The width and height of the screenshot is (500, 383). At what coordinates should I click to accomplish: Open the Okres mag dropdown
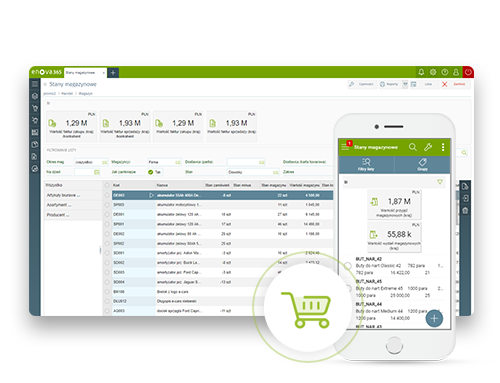91,162
